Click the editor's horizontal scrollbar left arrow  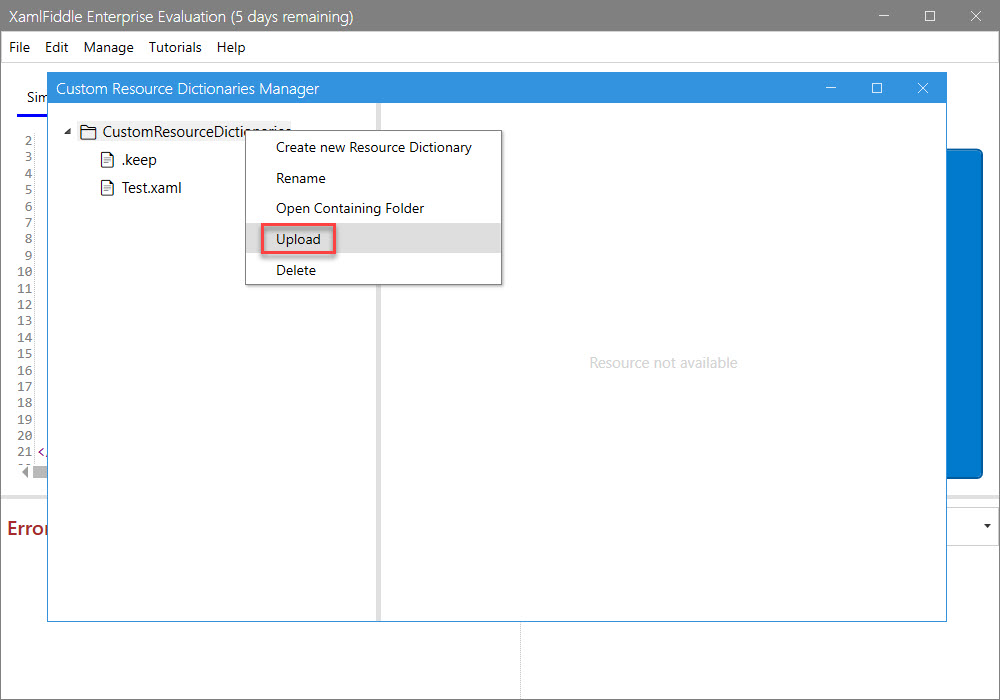[25, 472]
